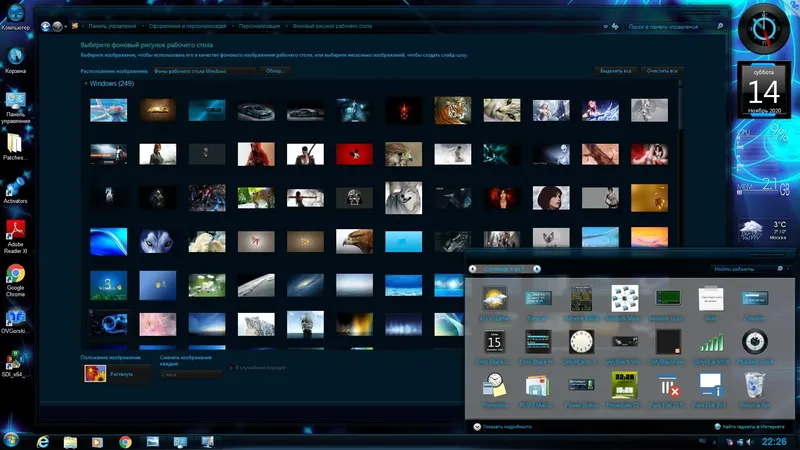Open Adobe Reader XI desktop shortcut
800x450 pixels.
[15, 237]
